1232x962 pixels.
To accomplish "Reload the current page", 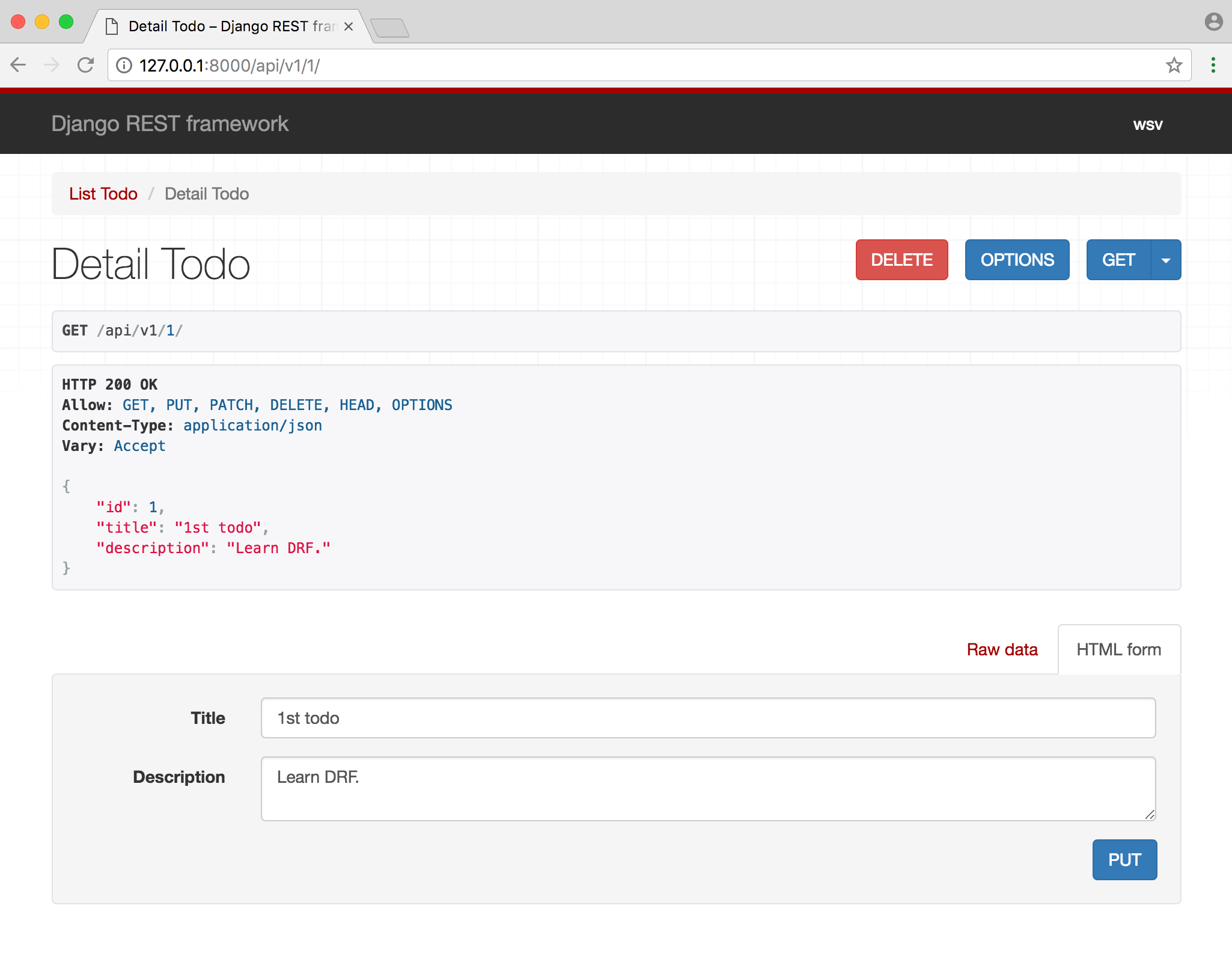I will pyautogui.click(x=86, y=65).
